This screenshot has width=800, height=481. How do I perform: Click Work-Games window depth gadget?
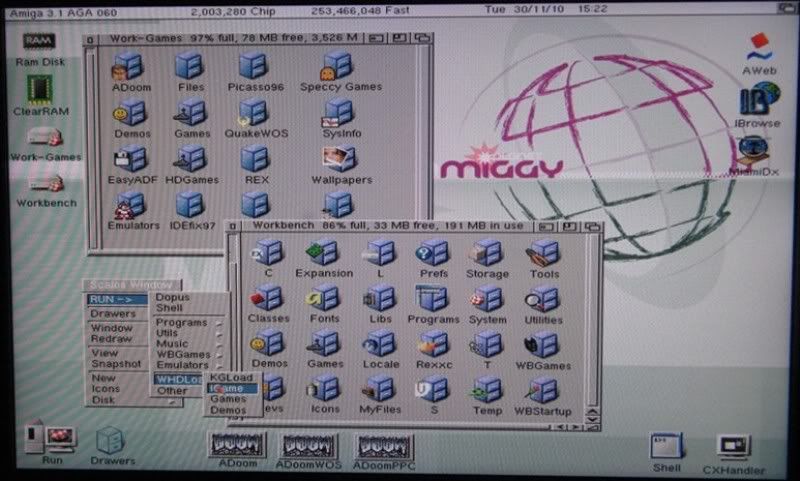[x=422, y=38]
